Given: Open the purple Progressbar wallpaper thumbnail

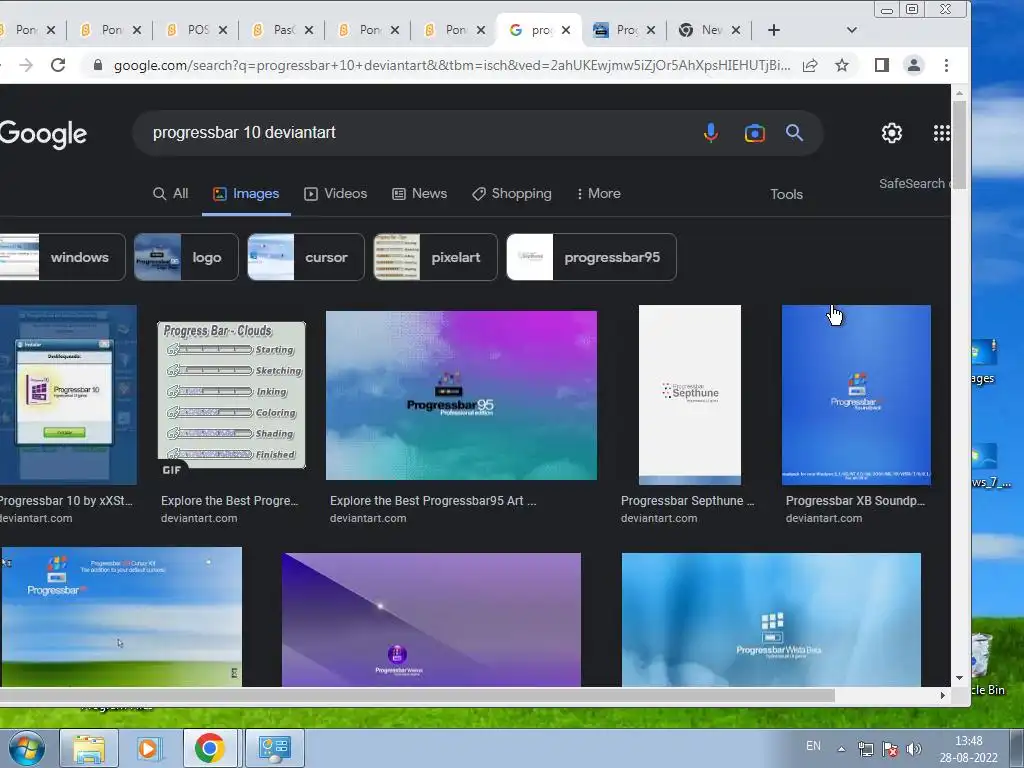Looking at the screenshot, I should coord(431,620).
